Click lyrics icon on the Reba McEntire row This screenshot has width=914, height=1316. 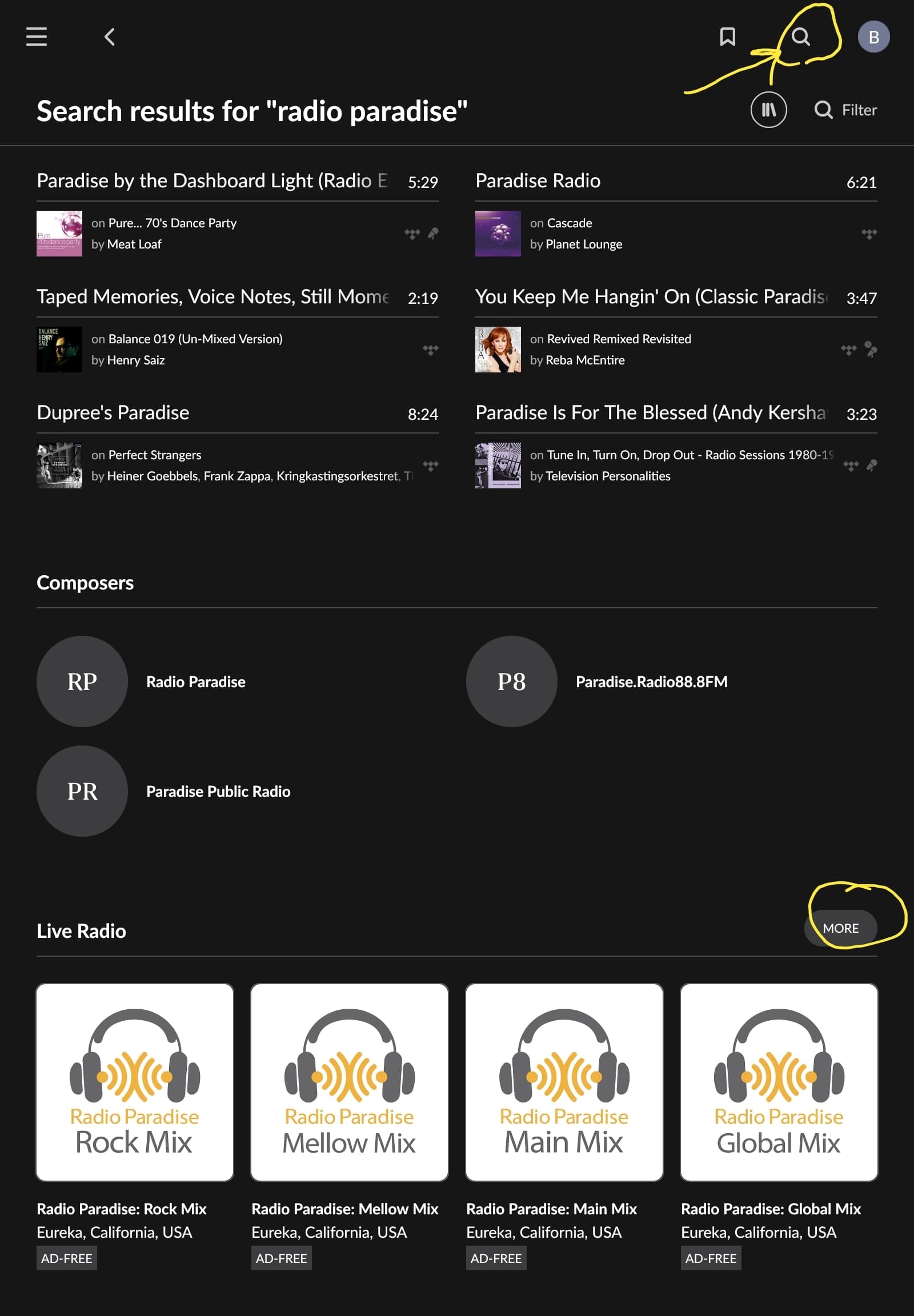871,350
